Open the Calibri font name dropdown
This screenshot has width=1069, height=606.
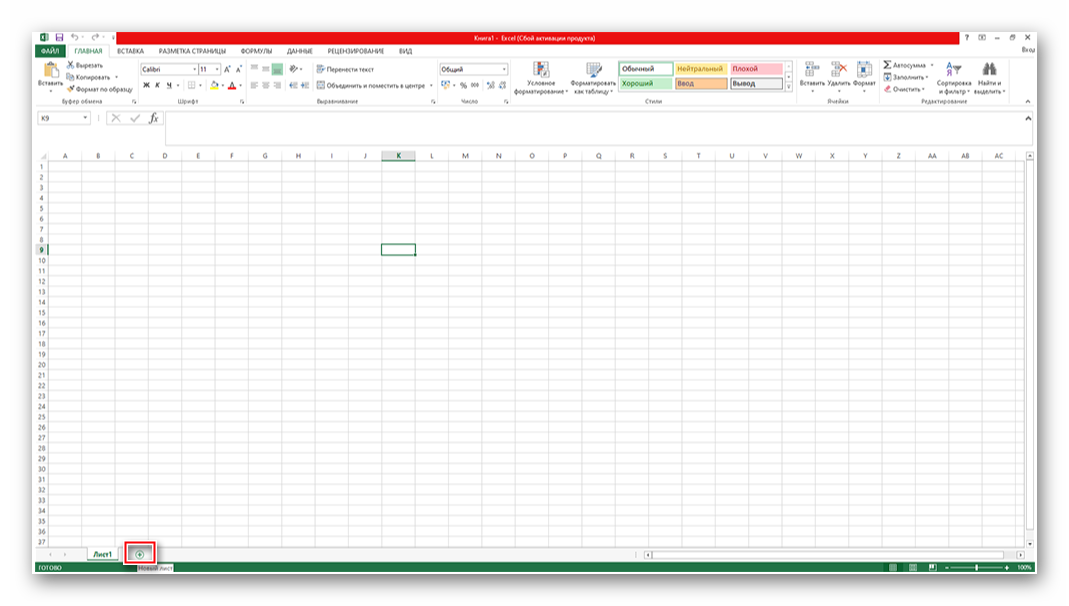[194, 70]
